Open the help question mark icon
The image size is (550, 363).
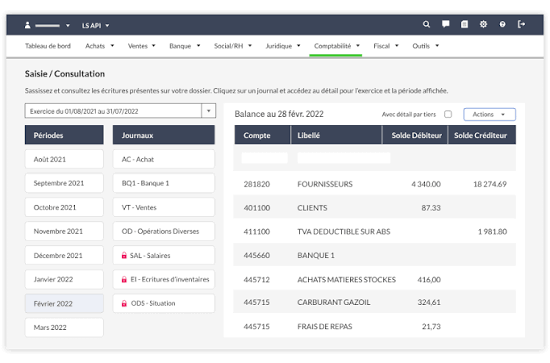coord(502,24)
